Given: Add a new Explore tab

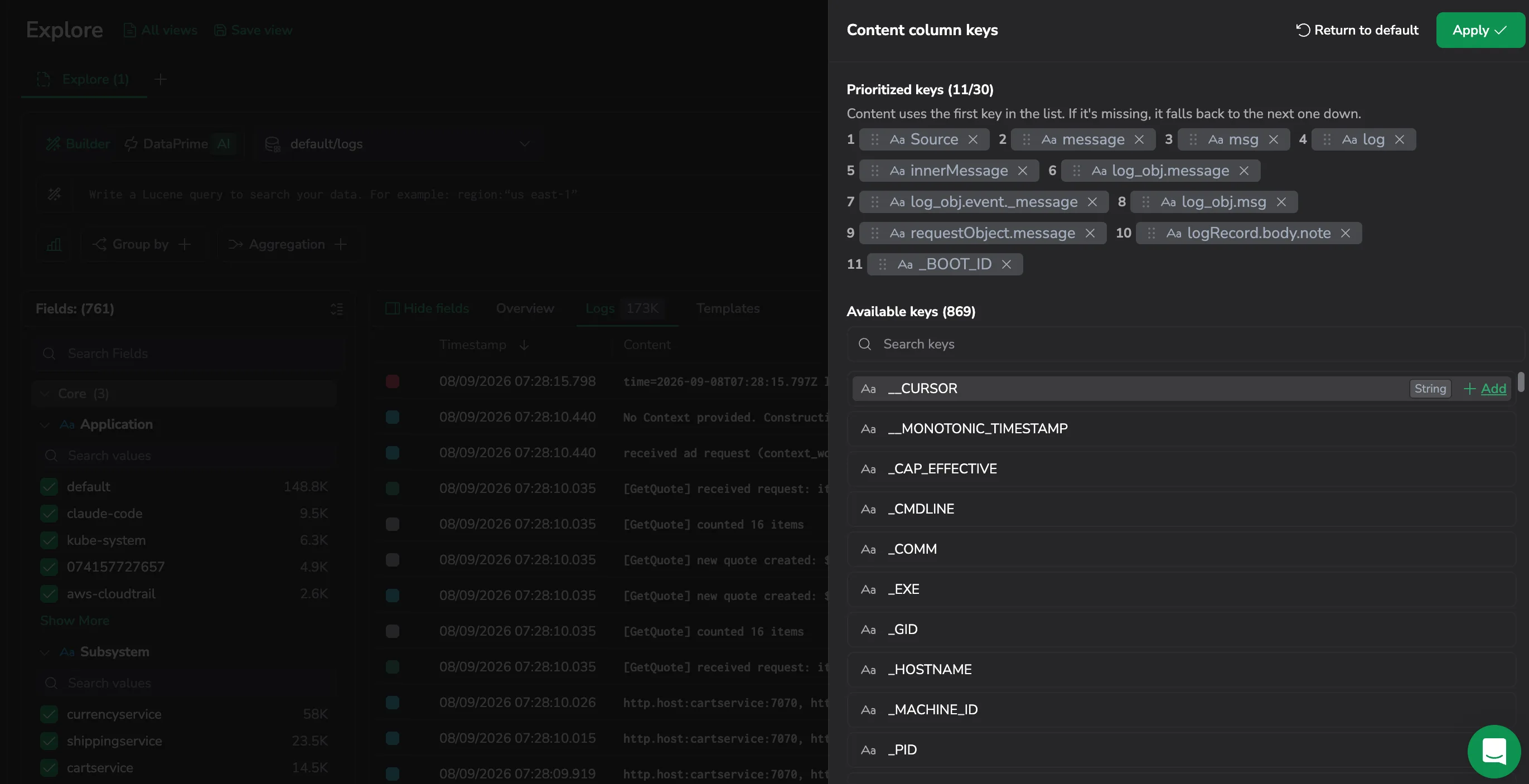Looking at the screenshot, I should pos(160,79).
